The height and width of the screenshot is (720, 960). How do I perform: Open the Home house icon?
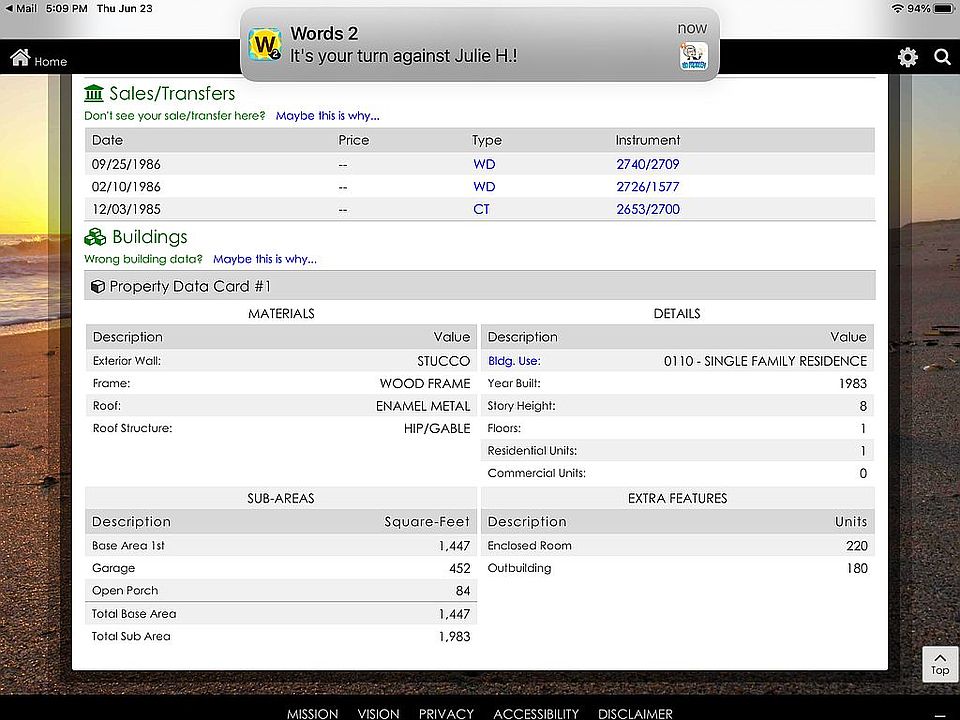[x=20, y=58]
